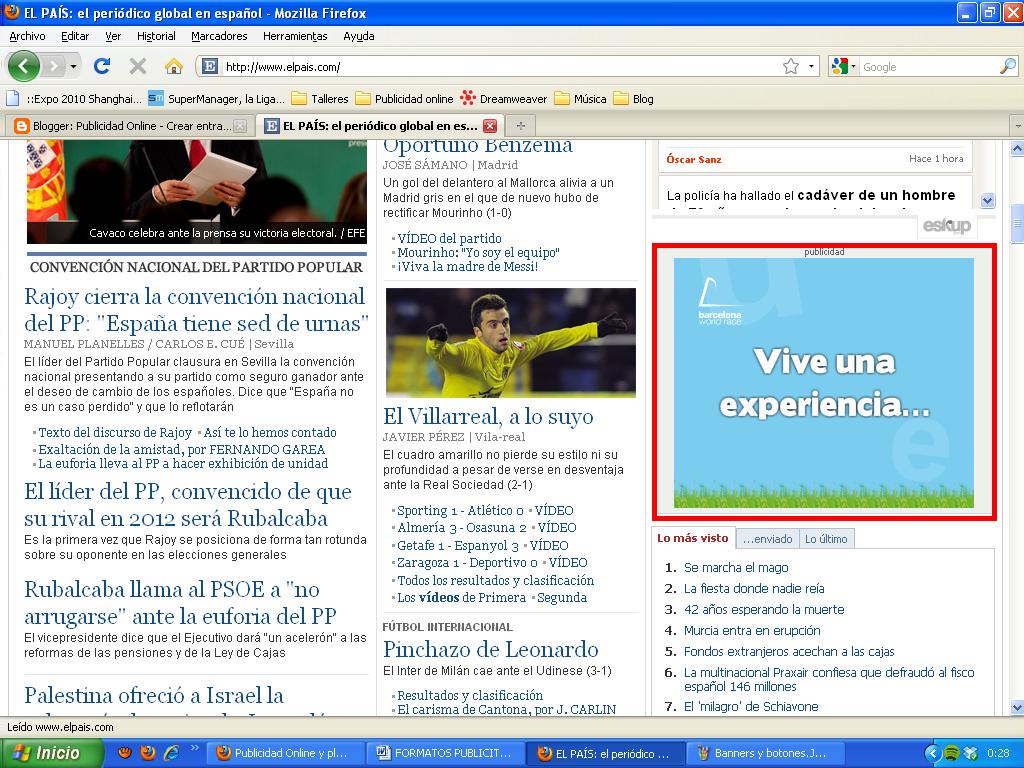
Task: Open the Ver menu
Action: tap(113, 36)
